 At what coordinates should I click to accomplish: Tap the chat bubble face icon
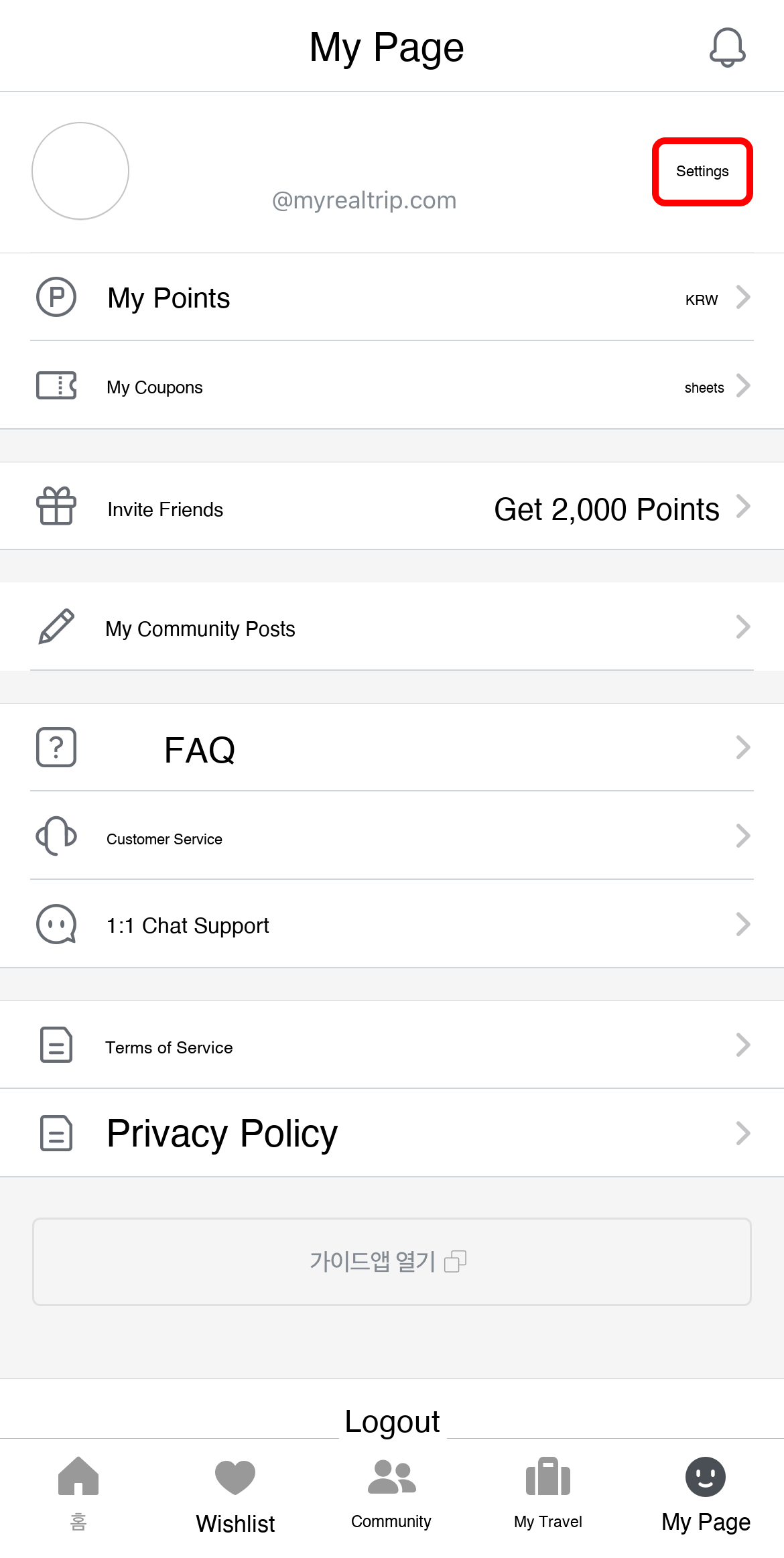pyautogui.click(x=56, y=925)
